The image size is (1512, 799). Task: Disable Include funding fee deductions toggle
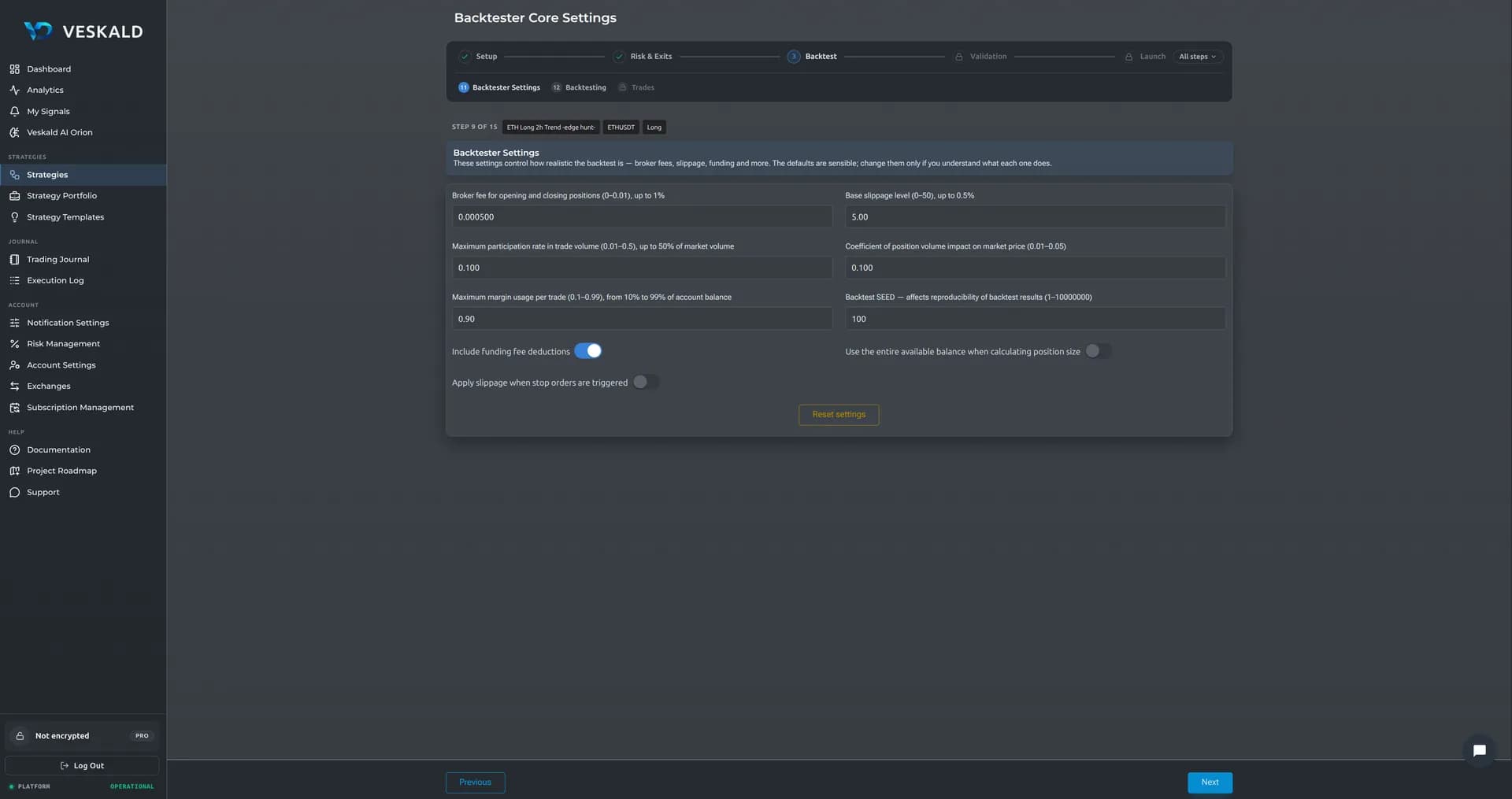pos(587,351)
